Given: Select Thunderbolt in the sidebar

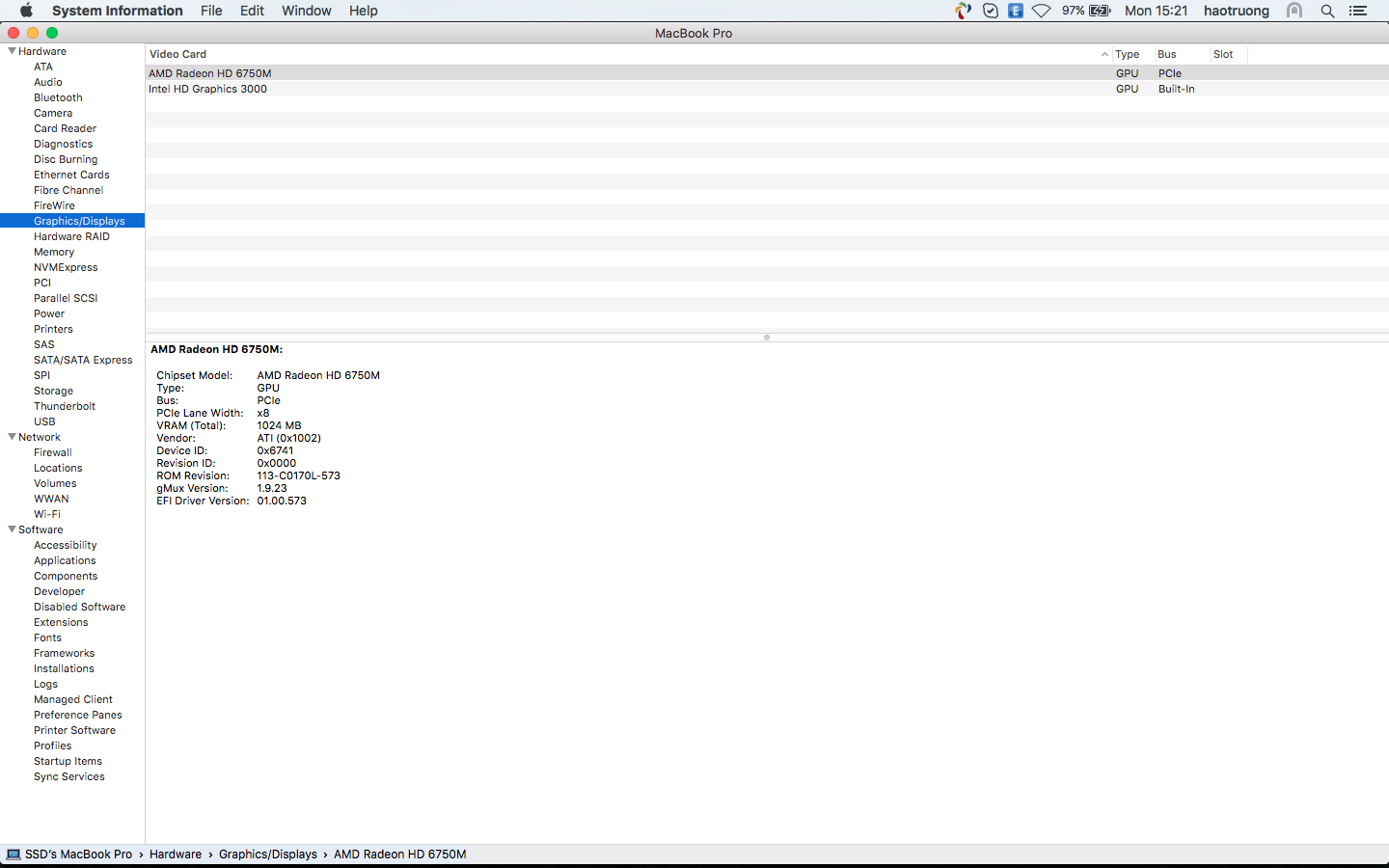Looking at the screenshot, I should tap(65, 406).
